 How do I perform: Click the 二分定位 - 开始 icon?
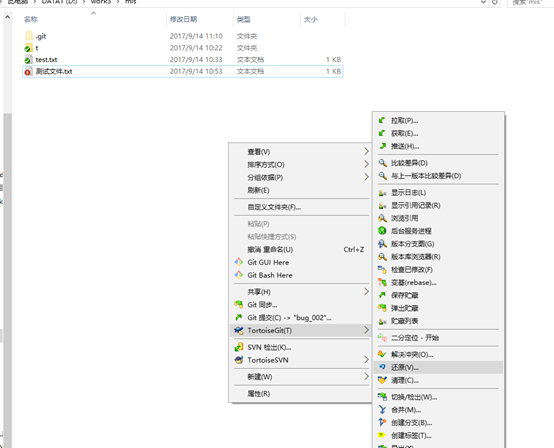(x=382, y=337)
